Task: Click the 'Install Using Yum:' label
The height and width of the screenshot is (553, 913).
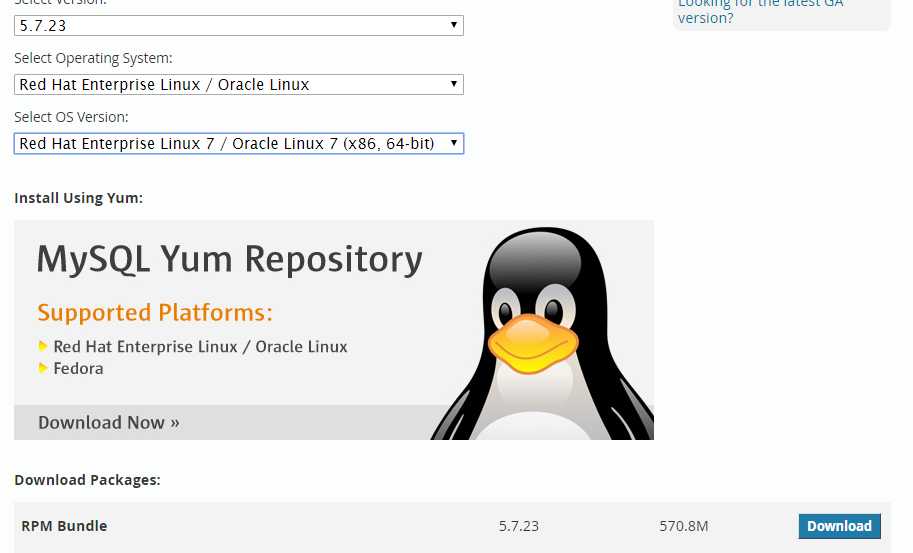Action: (x=79, y=198)
